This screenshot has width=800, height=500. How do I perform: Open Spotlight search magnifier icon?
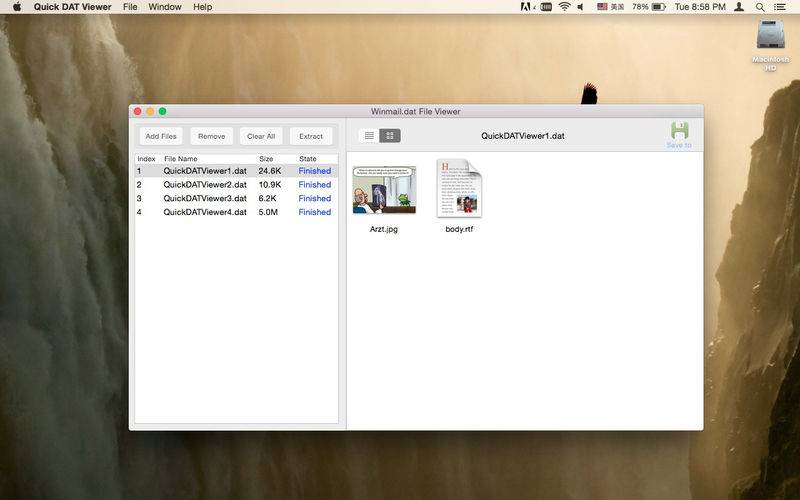(760, 7)
